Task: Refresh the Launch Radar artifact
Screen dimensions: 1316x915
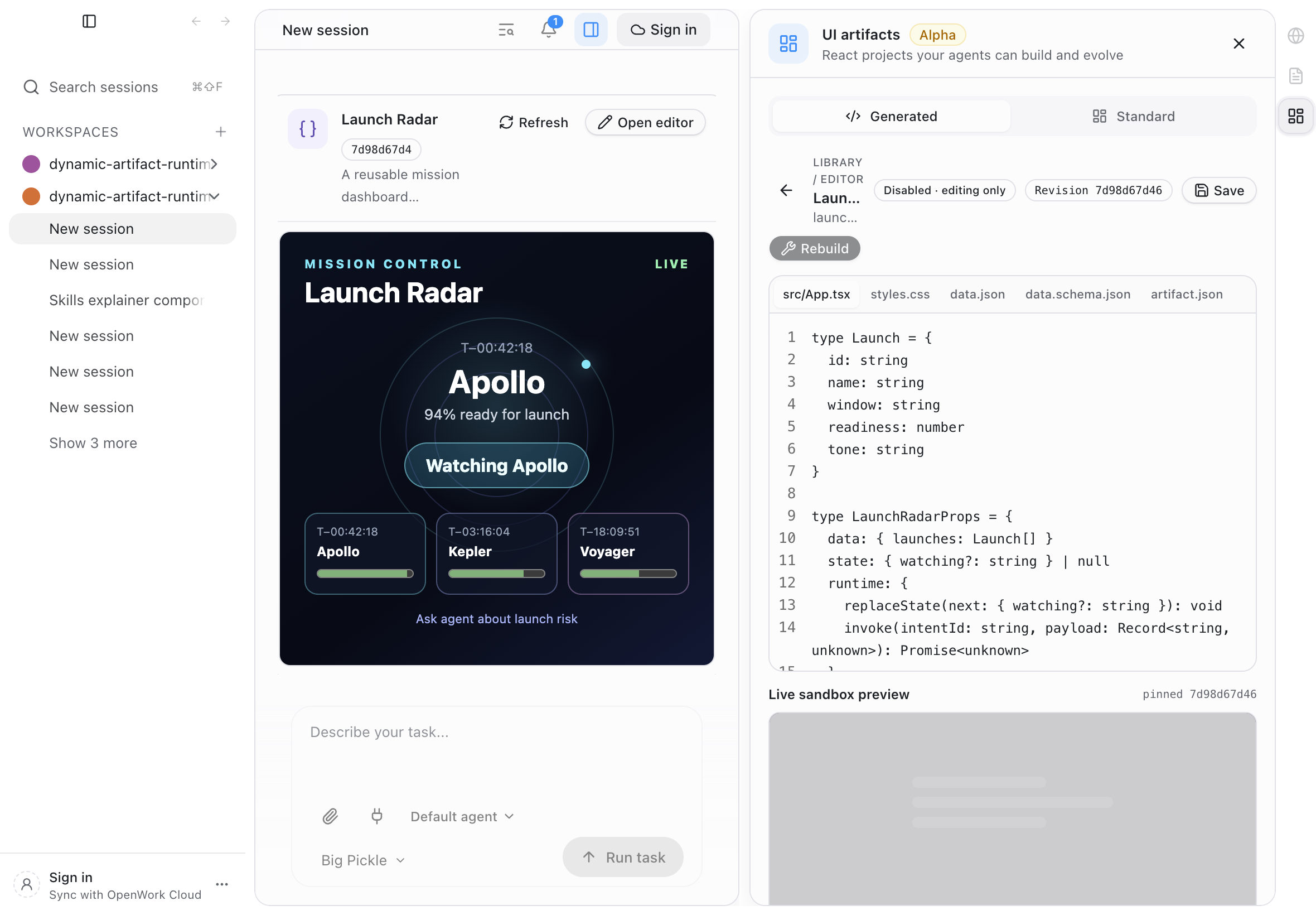Action: [534, 122]
